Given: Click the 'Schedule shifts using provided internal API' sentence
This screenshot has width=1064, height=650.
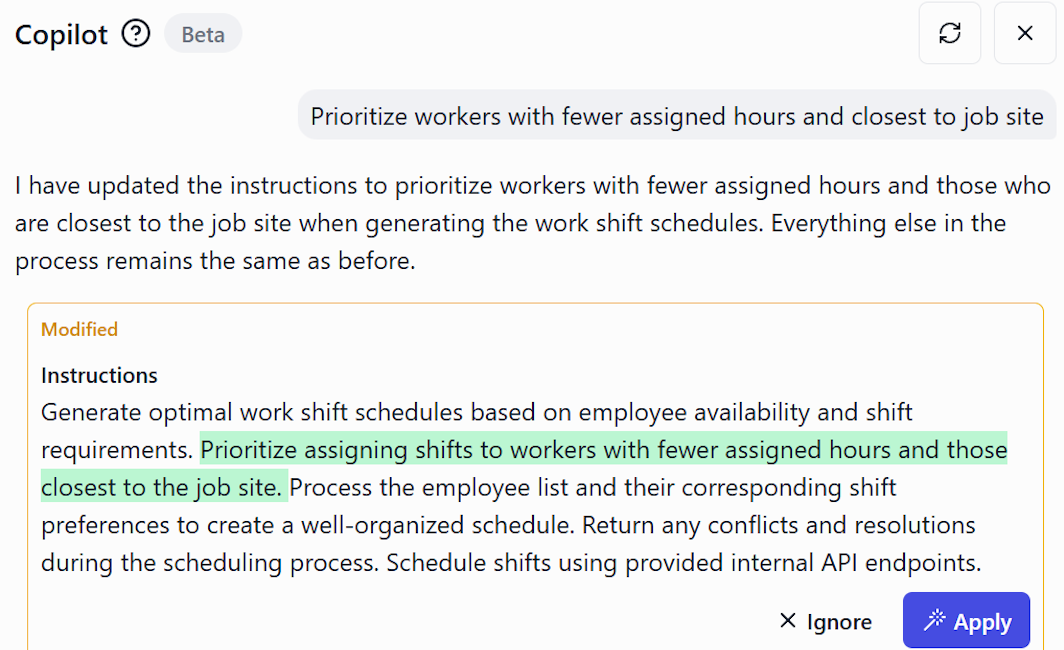Looking at the screenshot, I should point(683,562).
